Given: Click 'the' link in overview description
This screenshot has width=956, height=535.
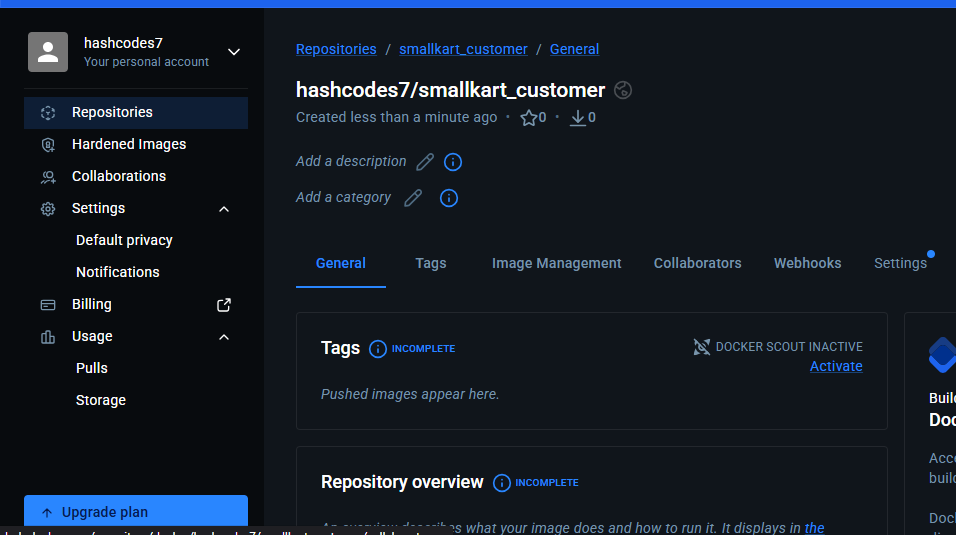Looking at the screenshot, I should coord(814,528).
